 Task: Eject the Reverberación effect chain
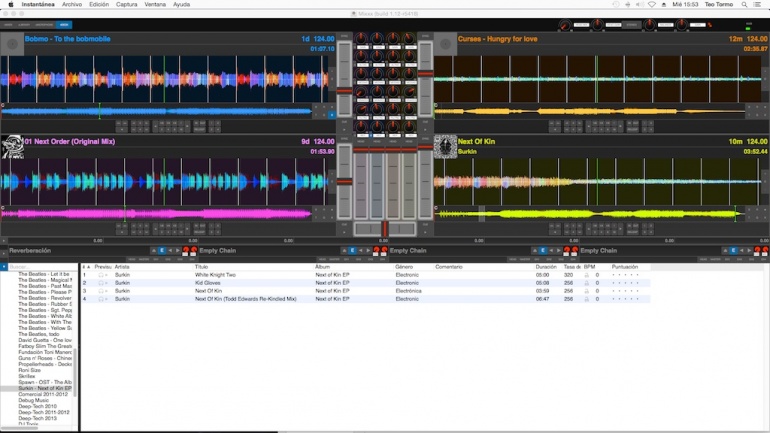pyautogui.click(x=154, y=250)
